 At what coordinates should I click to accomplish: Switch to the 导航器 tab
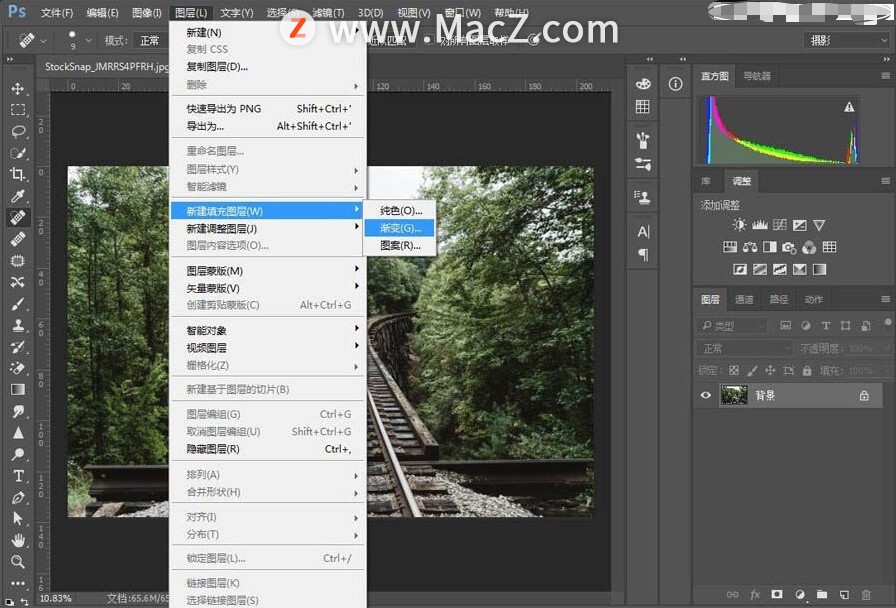click(757, 76)
